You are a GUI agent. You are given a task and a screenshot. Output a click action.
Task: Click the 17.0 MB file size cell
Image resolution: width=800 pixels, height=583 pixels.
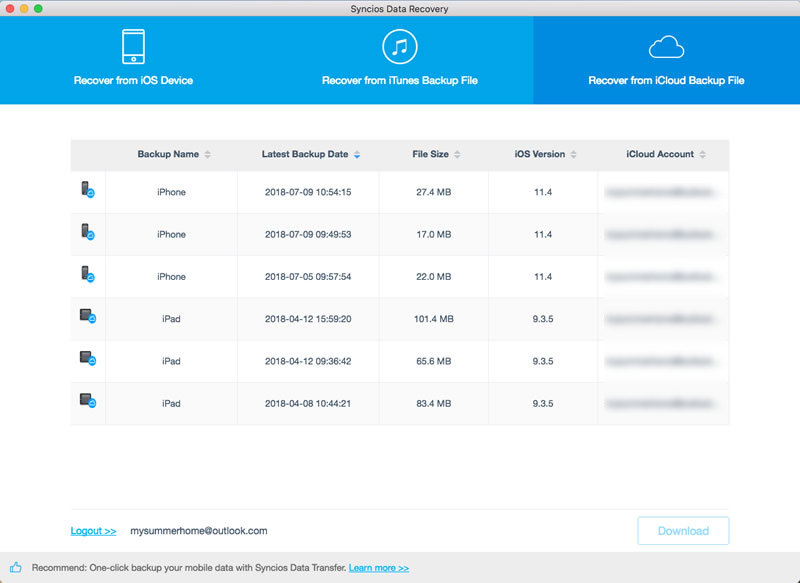(433, 235)
